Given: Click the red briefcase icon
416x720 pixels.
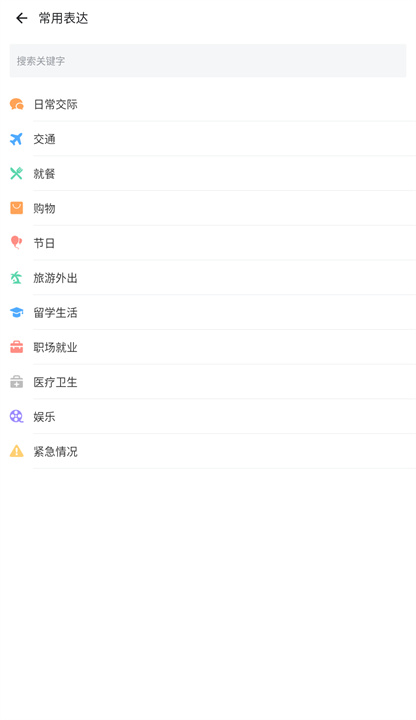Looking at the screenshot, I should (17, 347).
